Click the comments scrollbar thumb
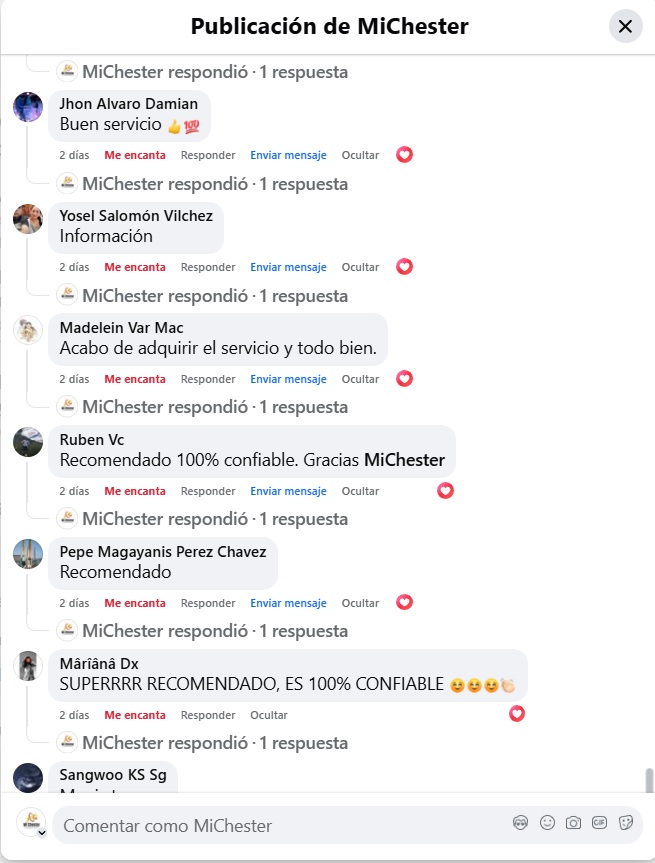The image size is (655, 863). coord(649,780)
